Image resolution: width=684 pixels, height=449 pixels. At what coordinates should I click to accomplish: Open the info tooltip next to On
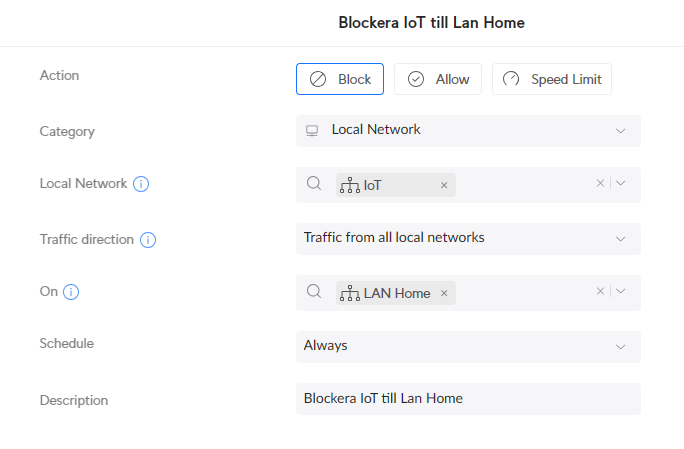tap(71, 291)
